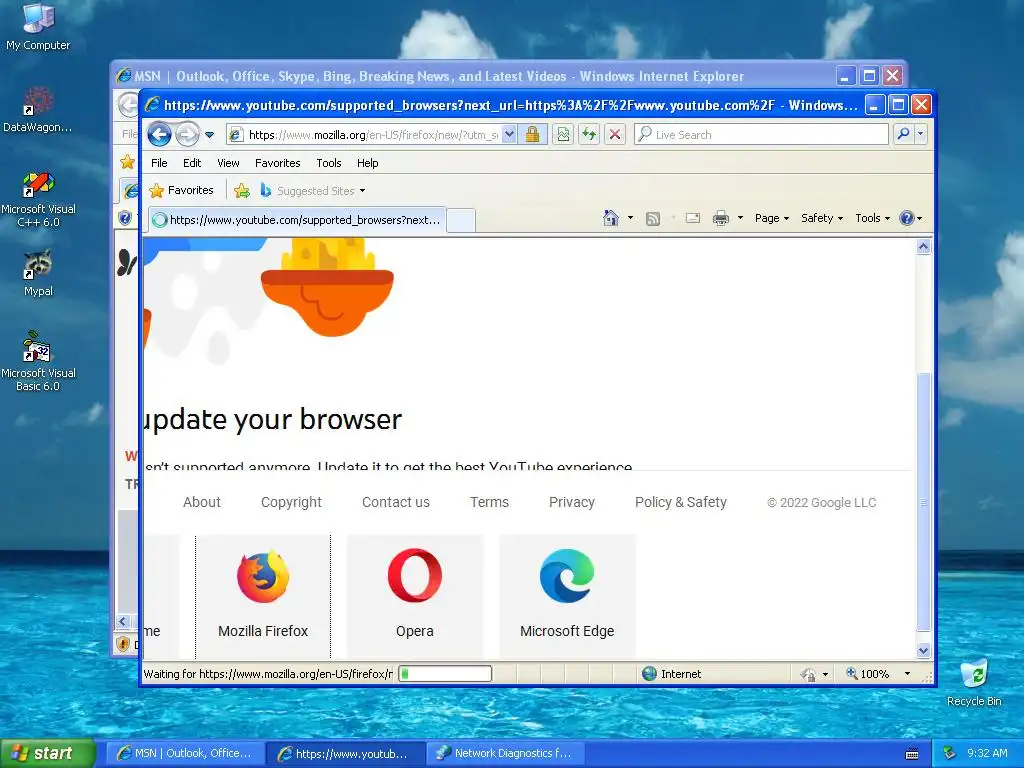The width and height of the screenshot is (1024, 768).
Task: Click the security lock icon
Action: (x=533, y=135)
